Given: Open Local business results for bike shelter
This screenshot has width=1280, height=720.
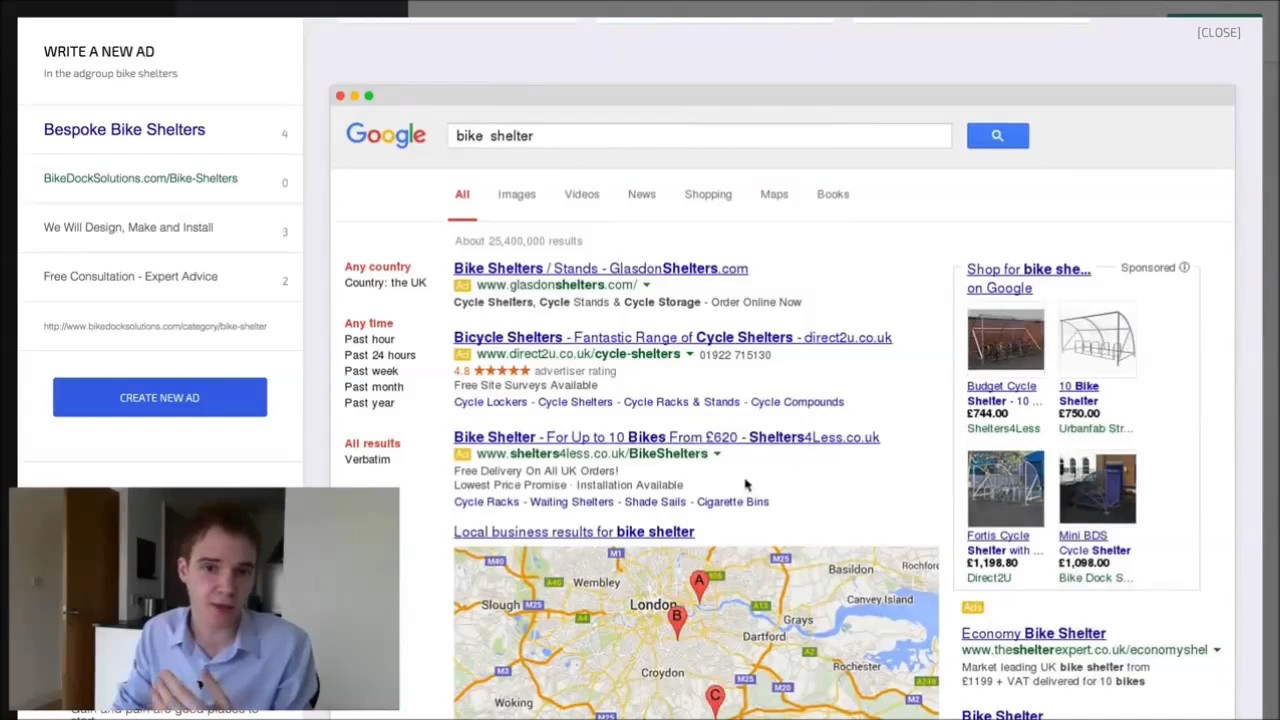Looking at the screenshot, I should pyautogui.click(x=574, y=532).
